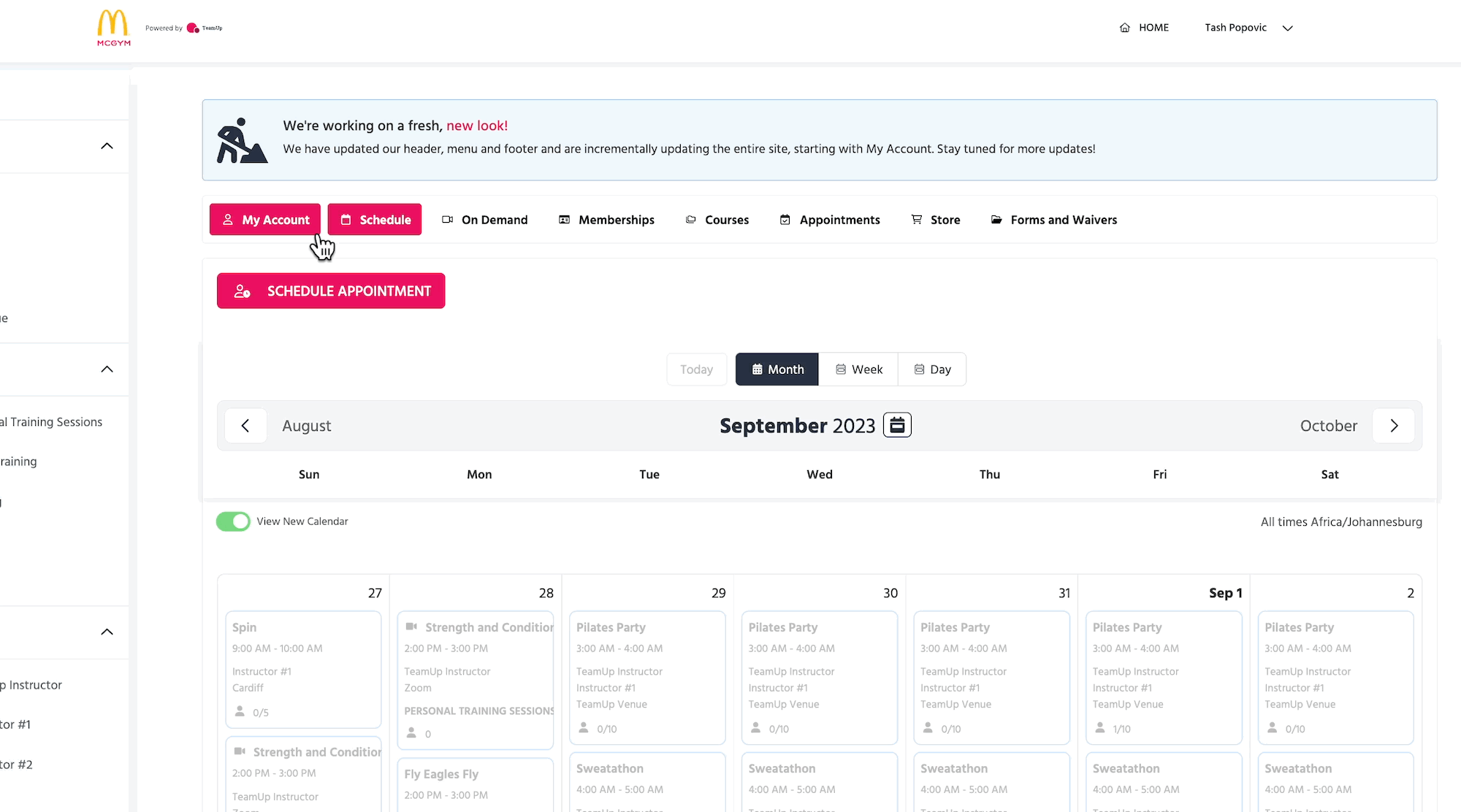Open Spin class on the 27th
The image size is (1461, 812).
click(x=303, y=669)
